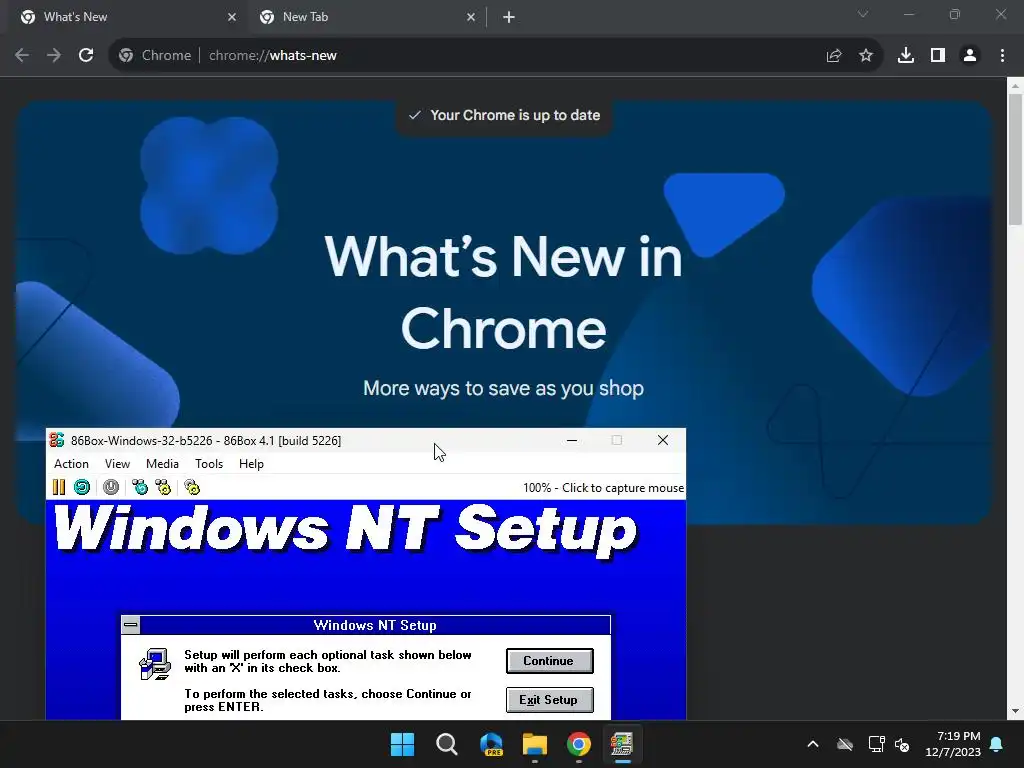Screen dimensions: 1024x768
Task: Click Exit Setup button
Action: point(549,700)
